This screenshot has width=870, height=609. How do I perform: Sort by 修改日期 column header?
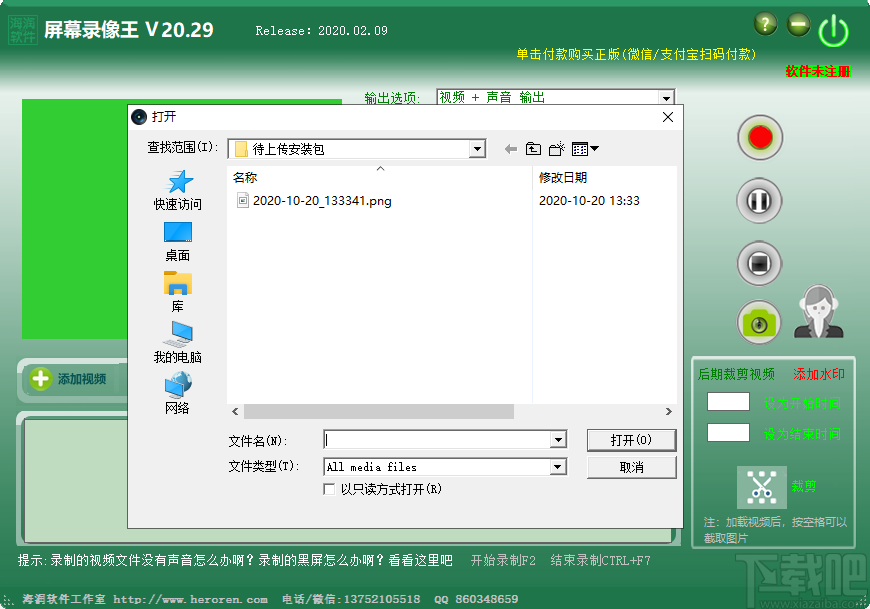pos(563,177)
